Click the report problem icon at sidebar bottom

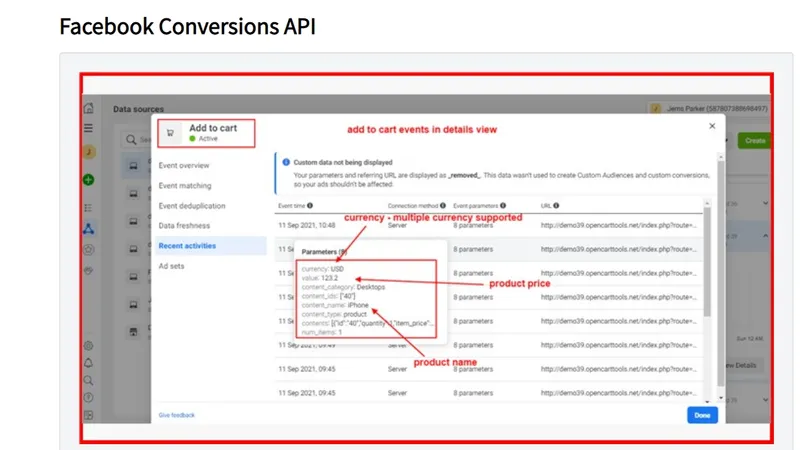tap(88, 415)
